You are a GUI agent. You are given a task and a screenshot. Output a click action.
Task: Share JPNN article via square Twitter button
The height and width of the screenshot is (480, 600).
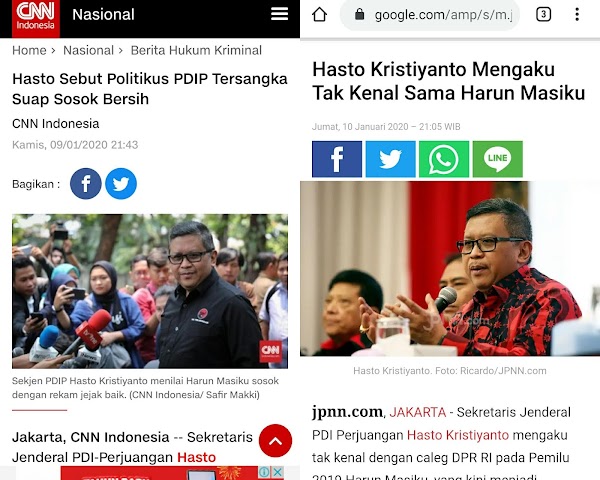pos(390,159)
